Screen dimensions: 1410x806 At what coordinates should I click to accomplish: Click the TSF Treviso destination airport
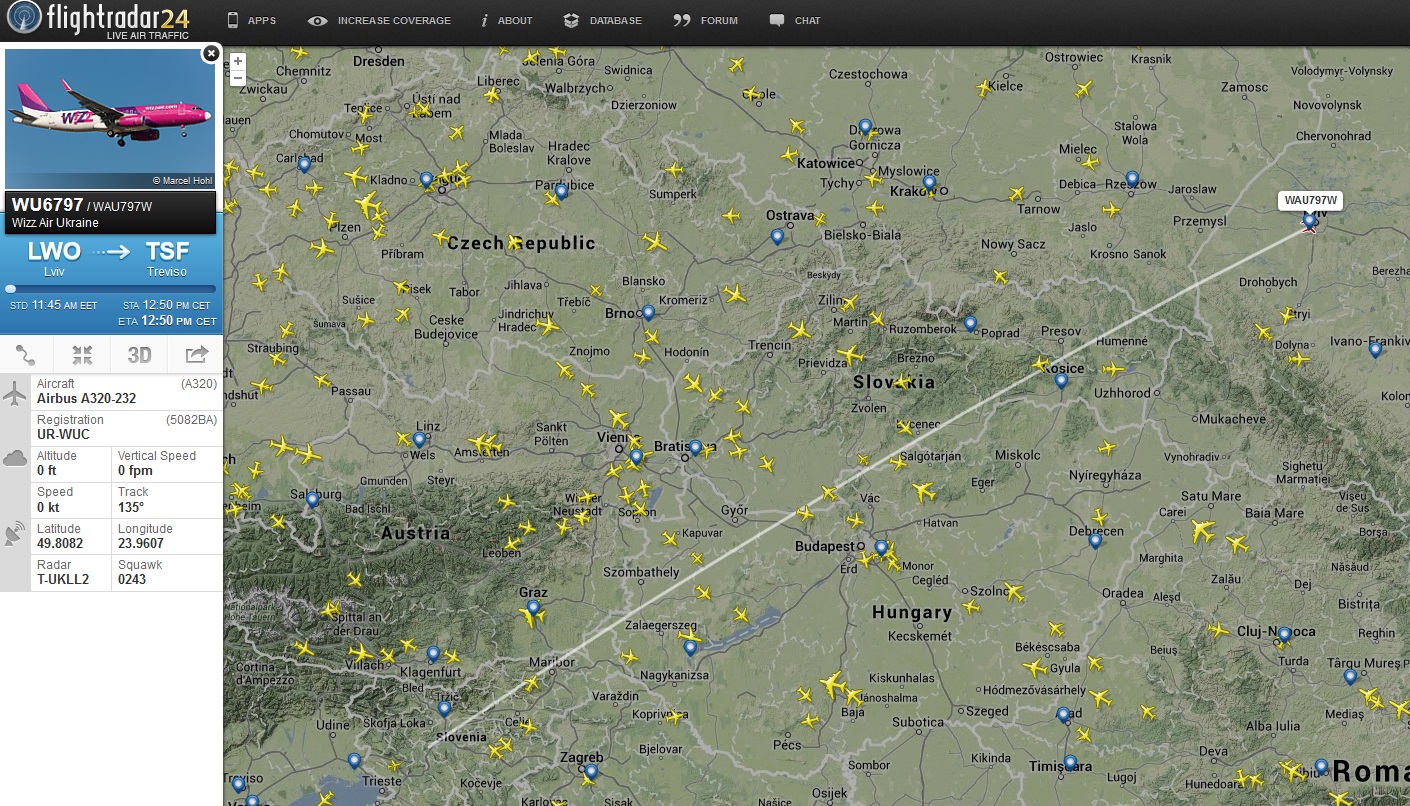[x=167, y=258]
